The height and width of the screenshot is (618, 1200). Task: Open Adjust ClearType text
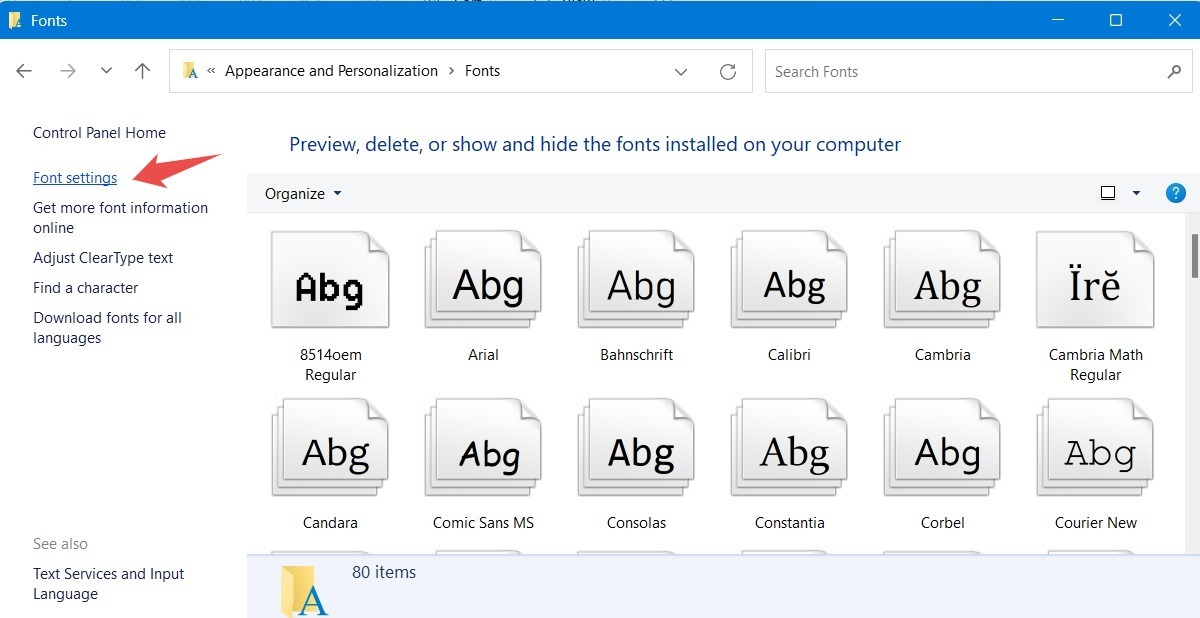tap(103, 257)
